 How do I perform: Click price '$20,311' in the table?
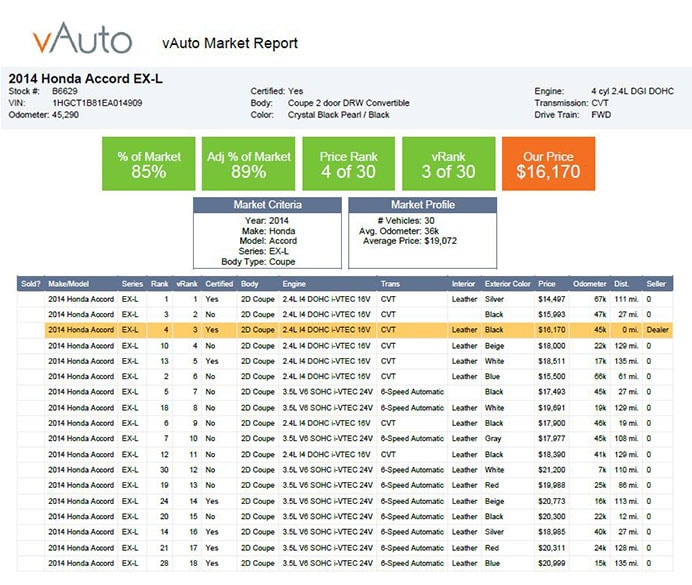(x=552, y=548)
